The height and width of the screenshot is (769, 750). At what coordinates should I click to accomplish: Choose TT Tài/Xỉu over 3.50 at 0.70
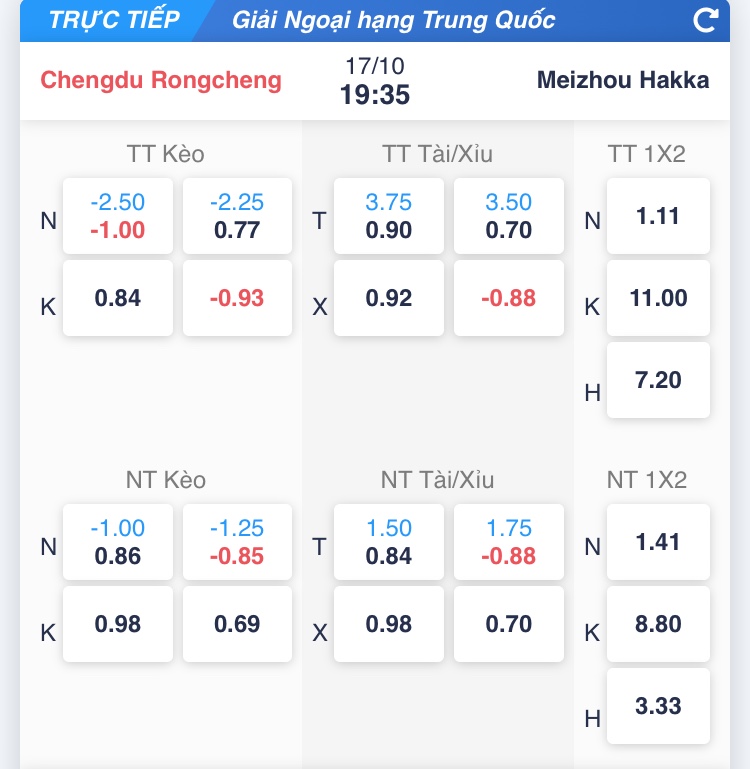coord(508,216)
